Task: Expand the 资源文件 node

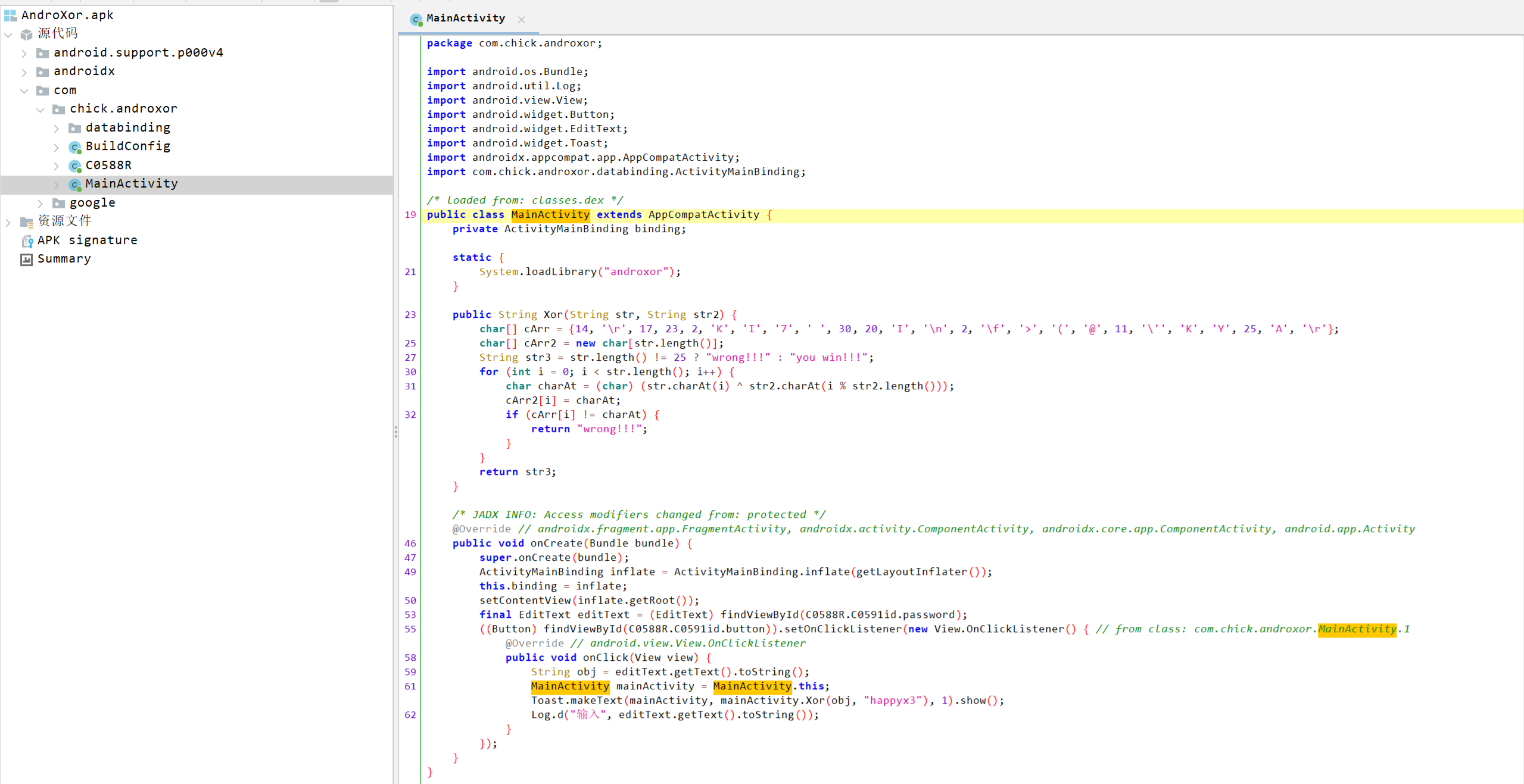Action: [x=8, y=223]
